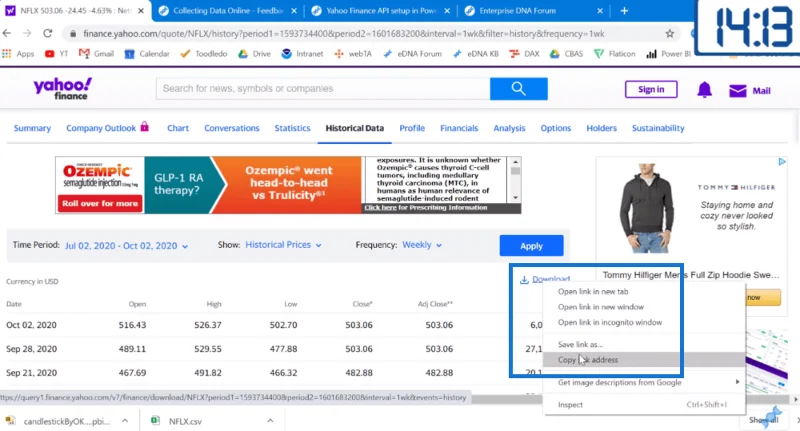Close the NFLX browser tab

click(141, 11)
